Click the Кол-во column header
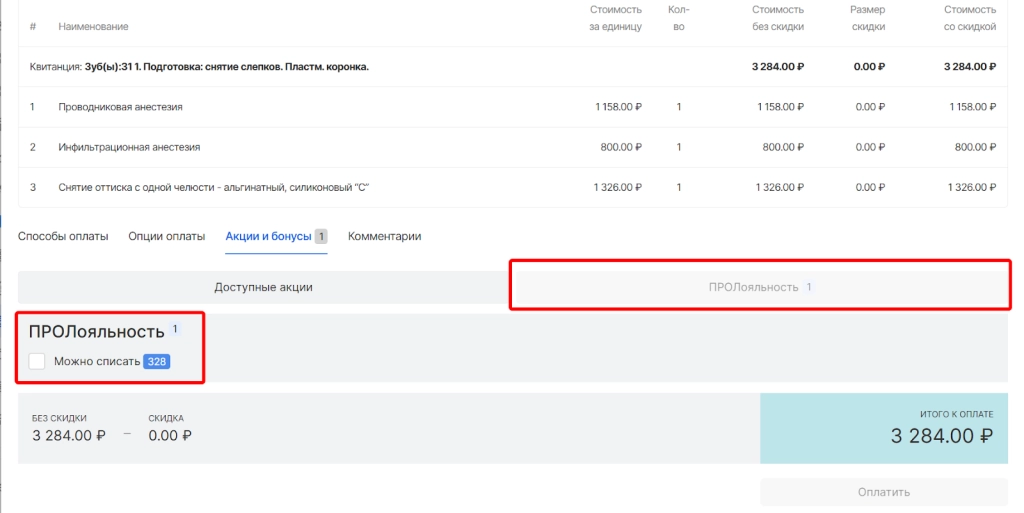This screenshot has height=513, width=1024. coord(678,18)
